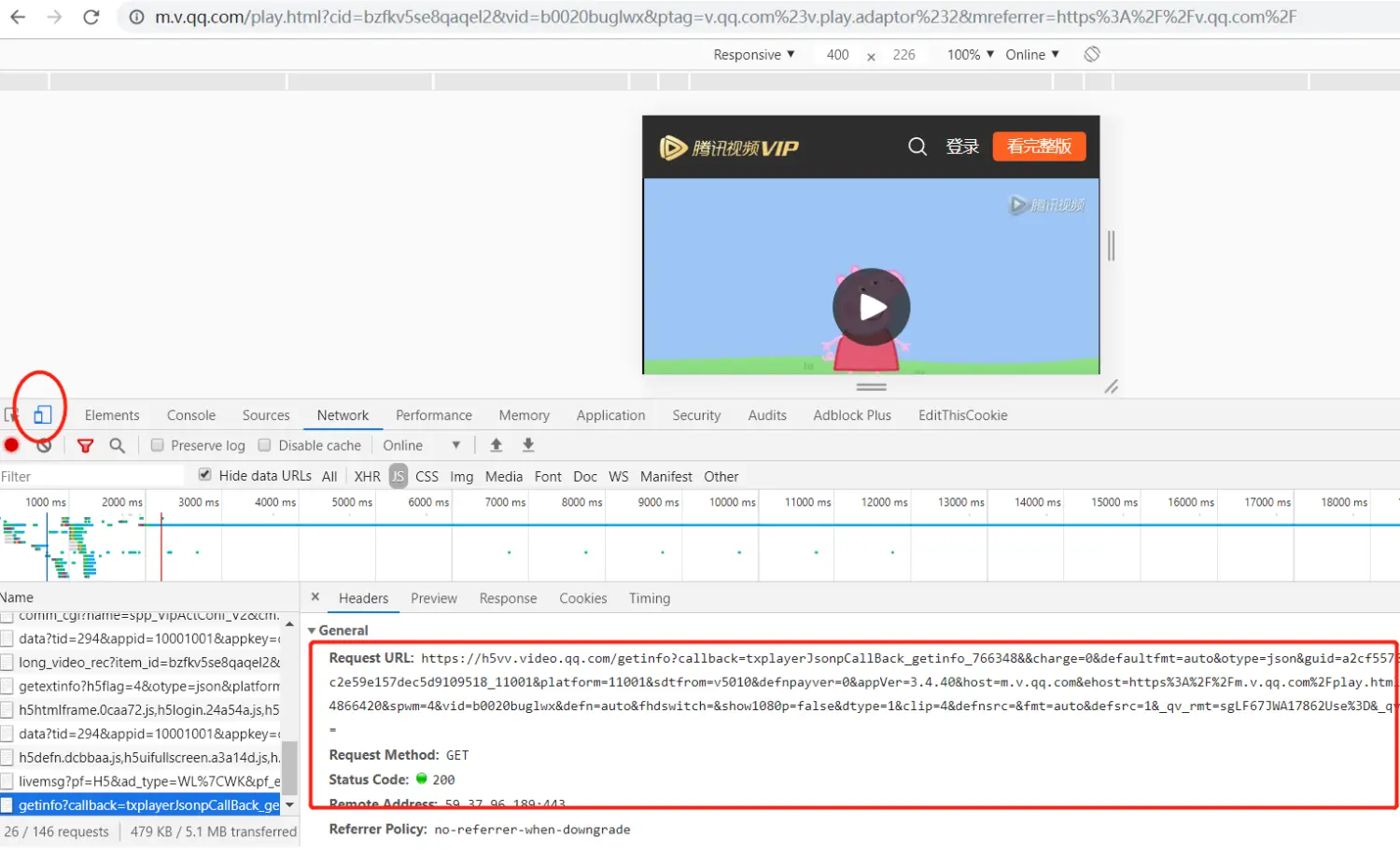The image size is (1400, 853).
Task: Switch to the Console tab
Action: point(190,415)
